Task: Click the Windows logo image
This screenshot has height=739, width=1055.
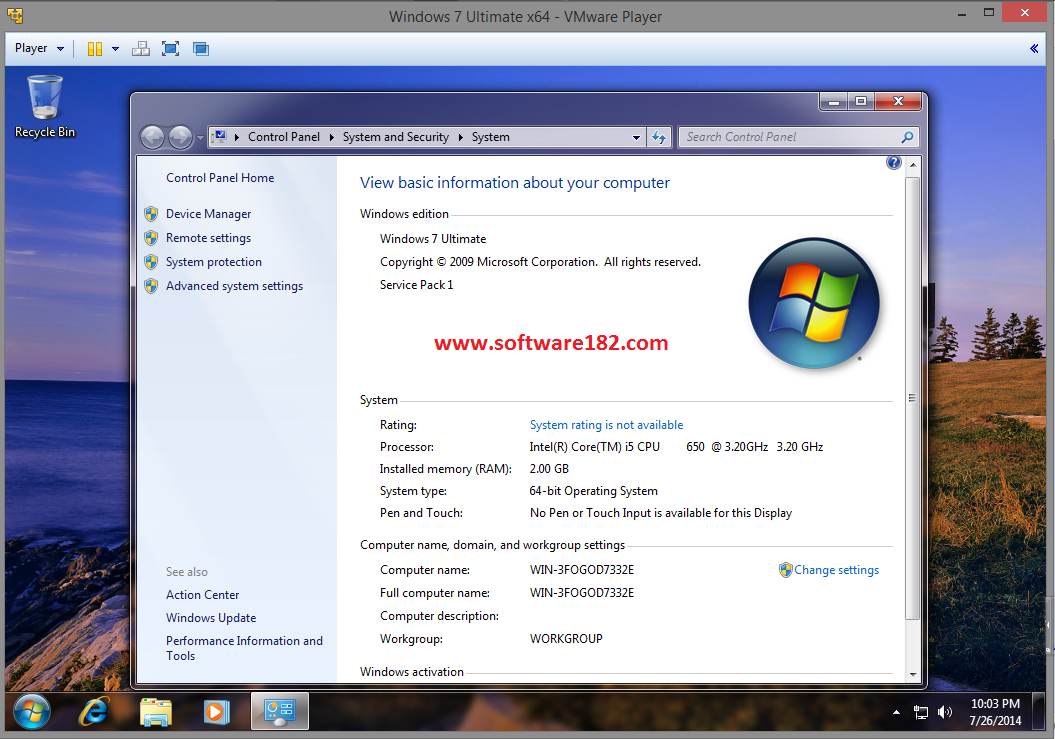Action: (813, 303)
